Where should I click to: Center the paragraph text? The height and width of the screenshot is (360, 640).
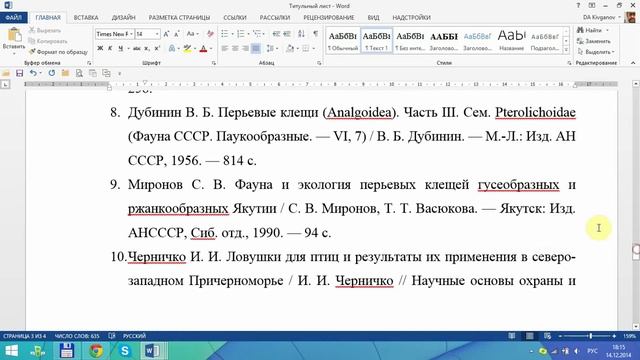235,49
